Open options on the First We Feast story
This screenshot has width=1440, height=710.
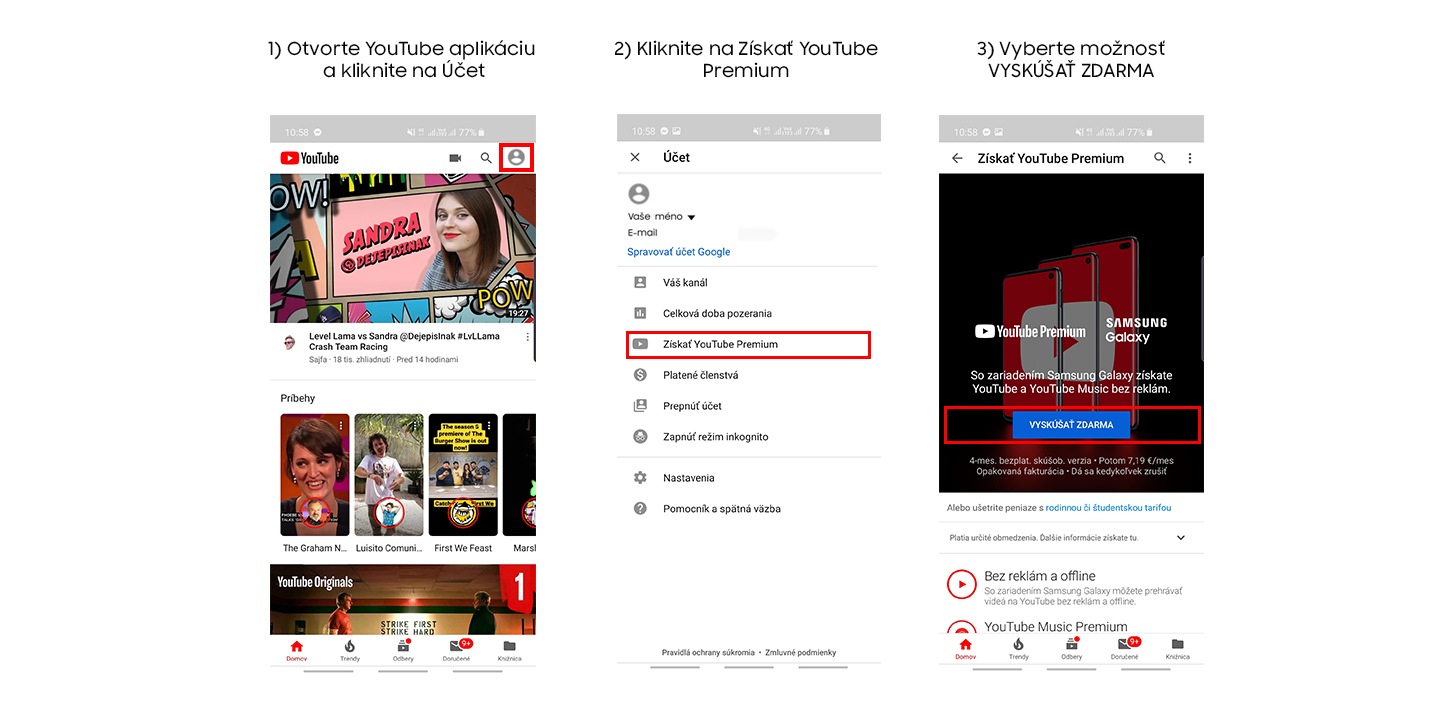(489, 425)
